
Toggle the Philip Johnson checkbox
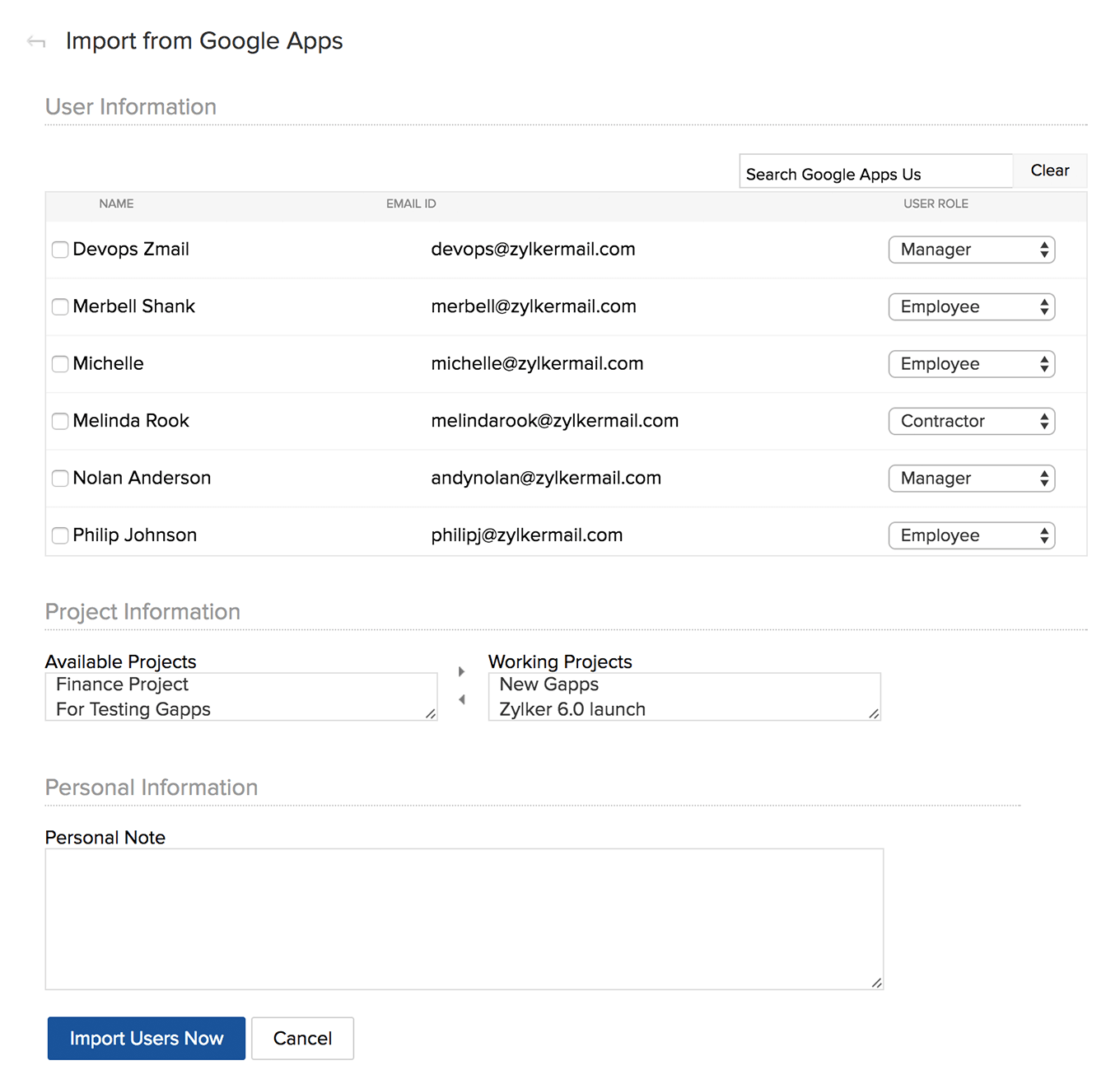(x=60, y=535)
